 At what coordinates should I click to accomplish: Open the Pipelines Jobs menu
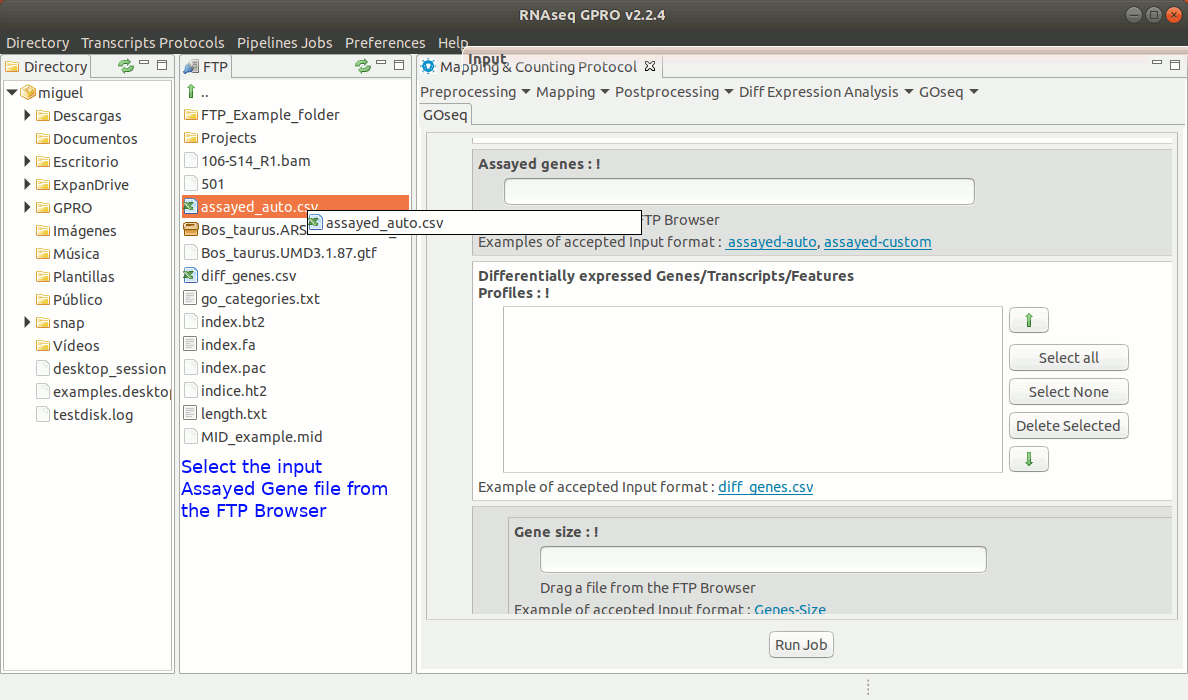point(284,43)
